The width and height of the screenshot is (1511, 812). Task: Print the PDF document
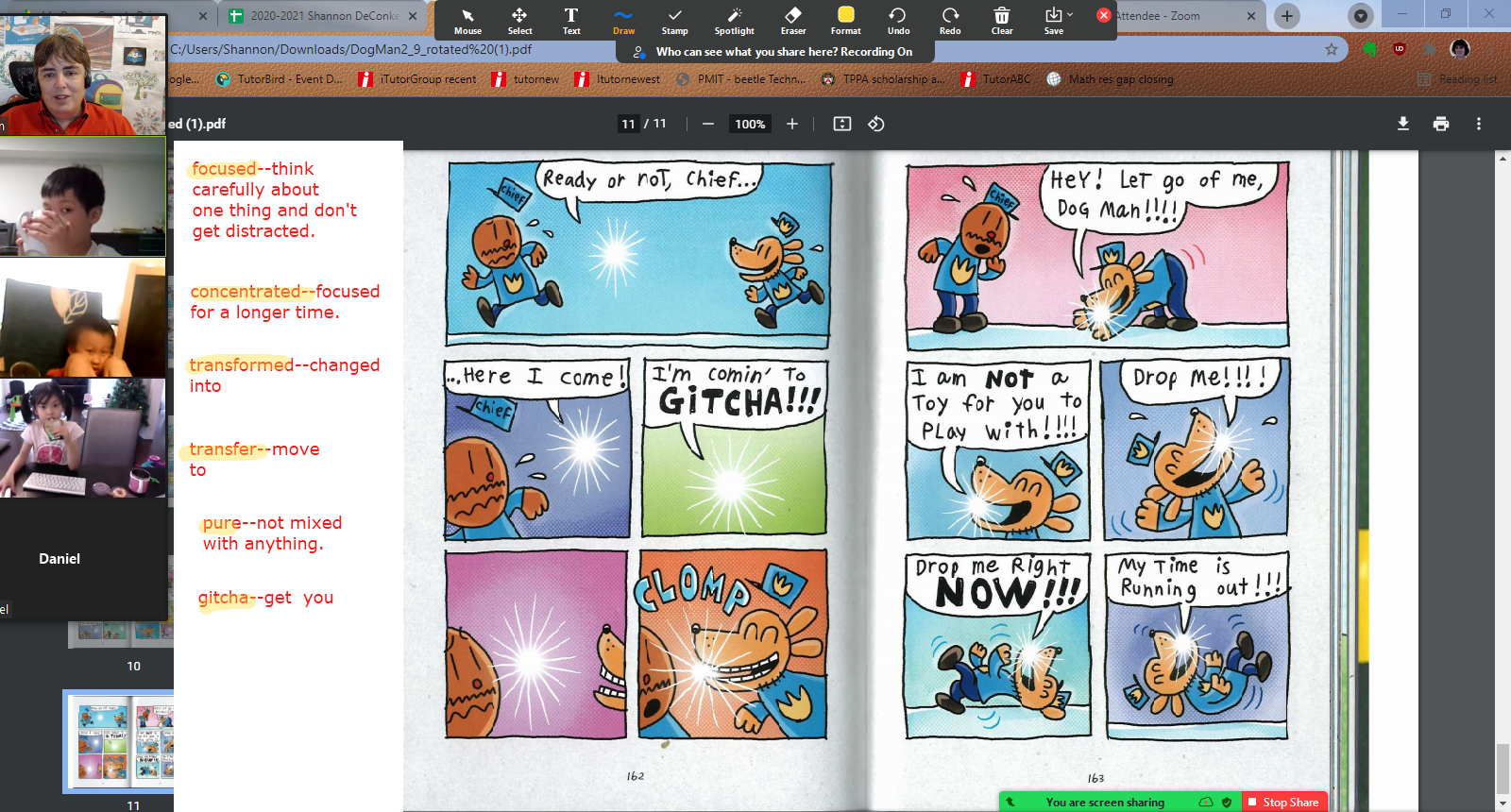pos(1441,124)
